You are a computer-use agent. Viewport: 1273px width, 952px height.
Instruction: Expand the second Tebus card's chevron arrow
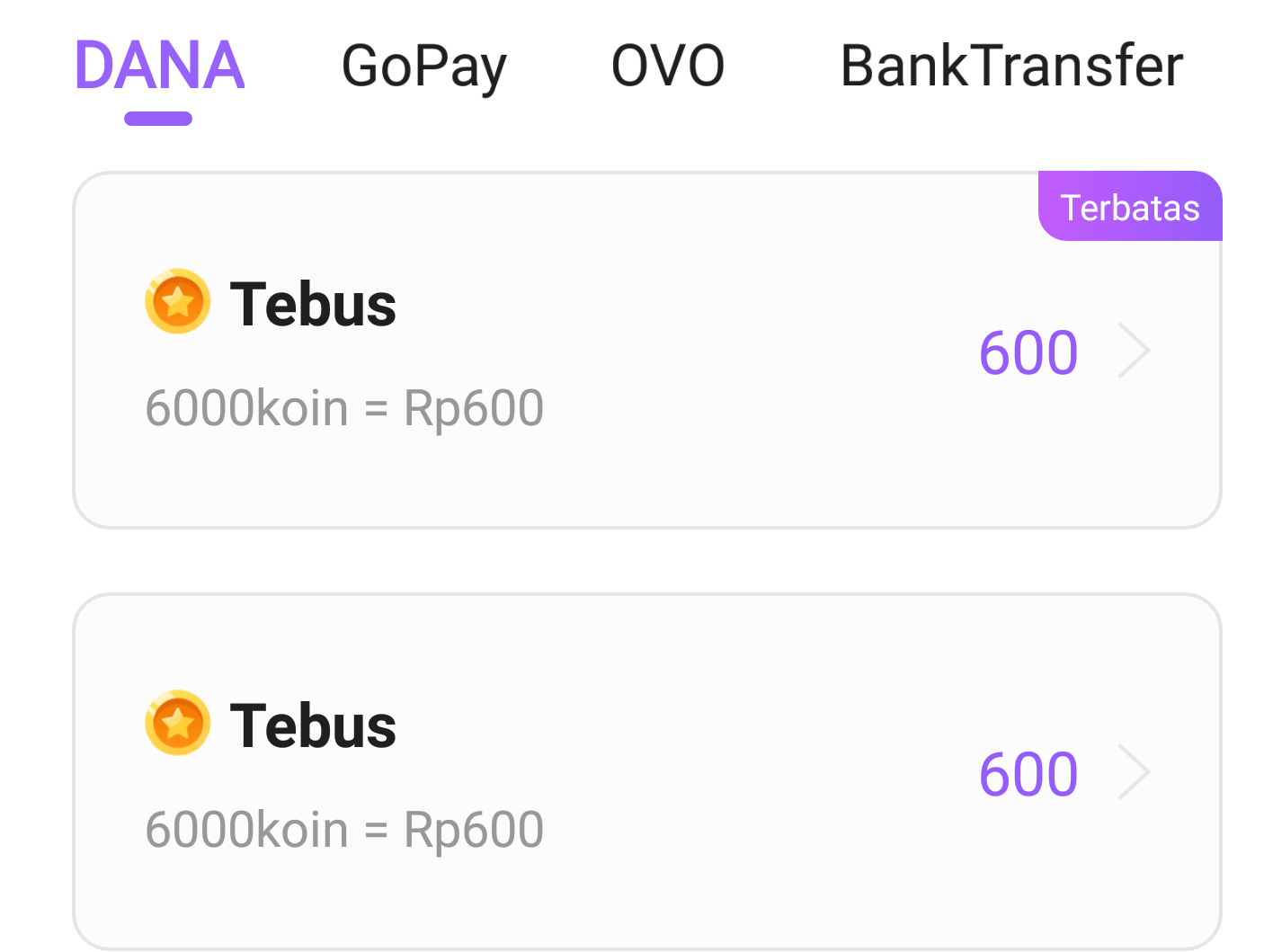coord(1134,772)
